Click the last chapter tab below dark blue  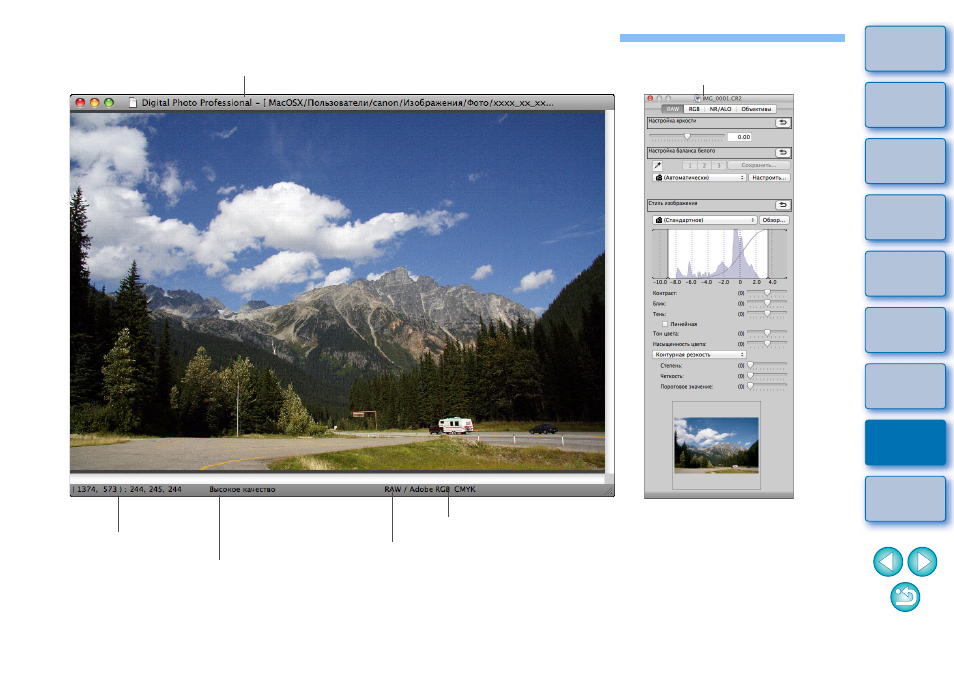[x=905, y=499]
